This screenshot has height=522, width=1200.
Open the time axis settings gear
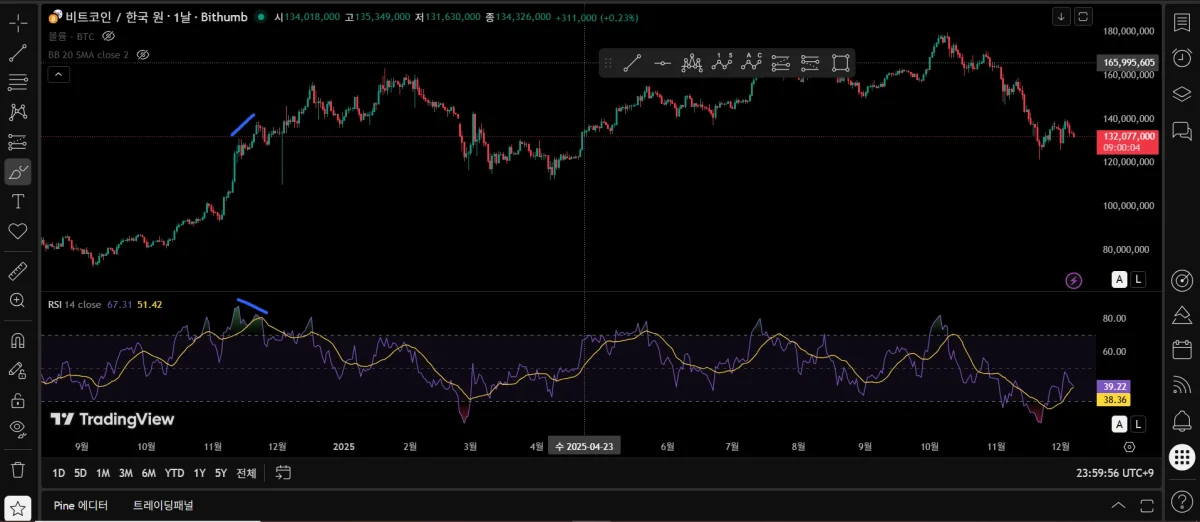point(1130,447)
